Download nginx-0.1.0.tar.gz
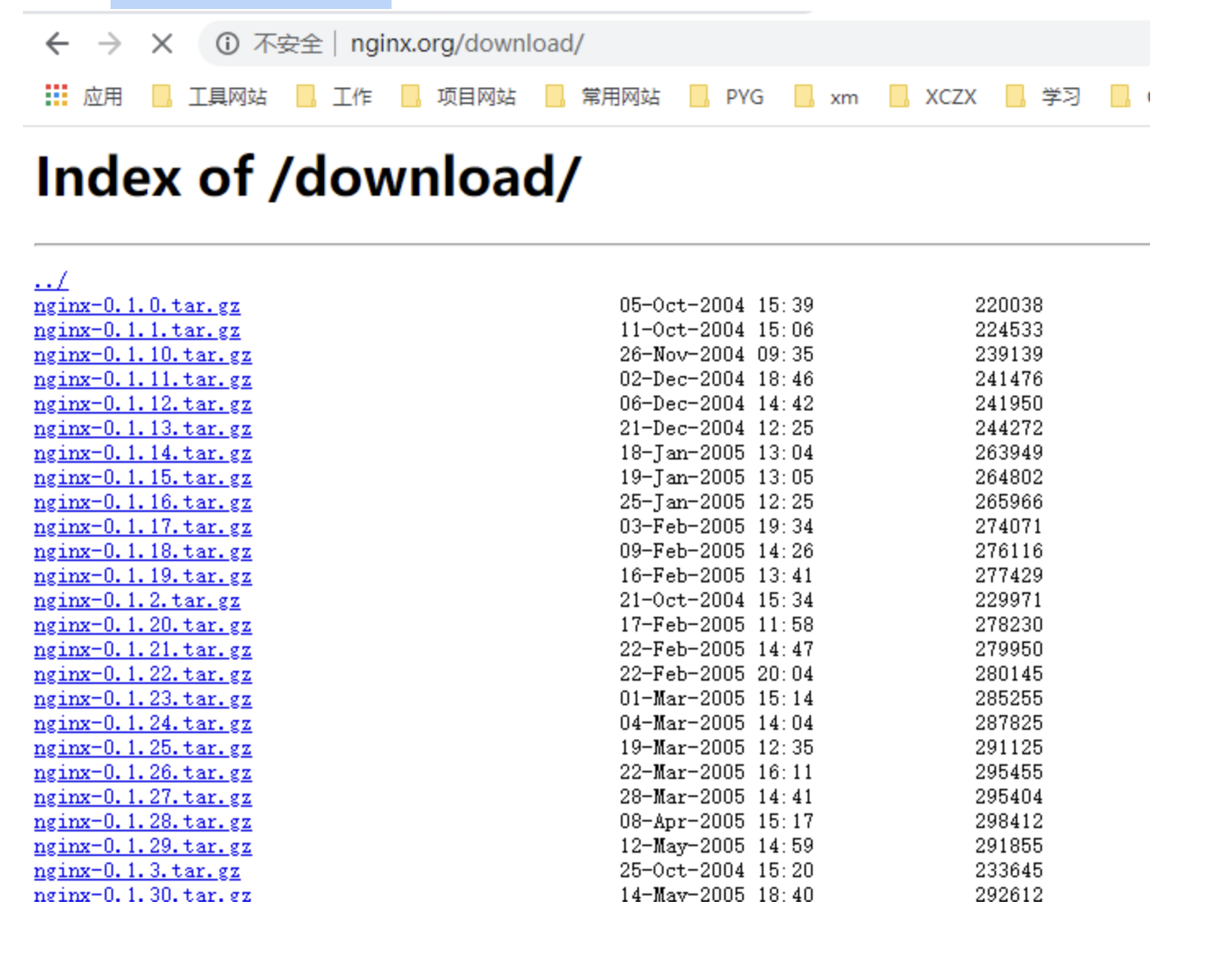Screen dimensions: 1232x978 click(137, 306)
